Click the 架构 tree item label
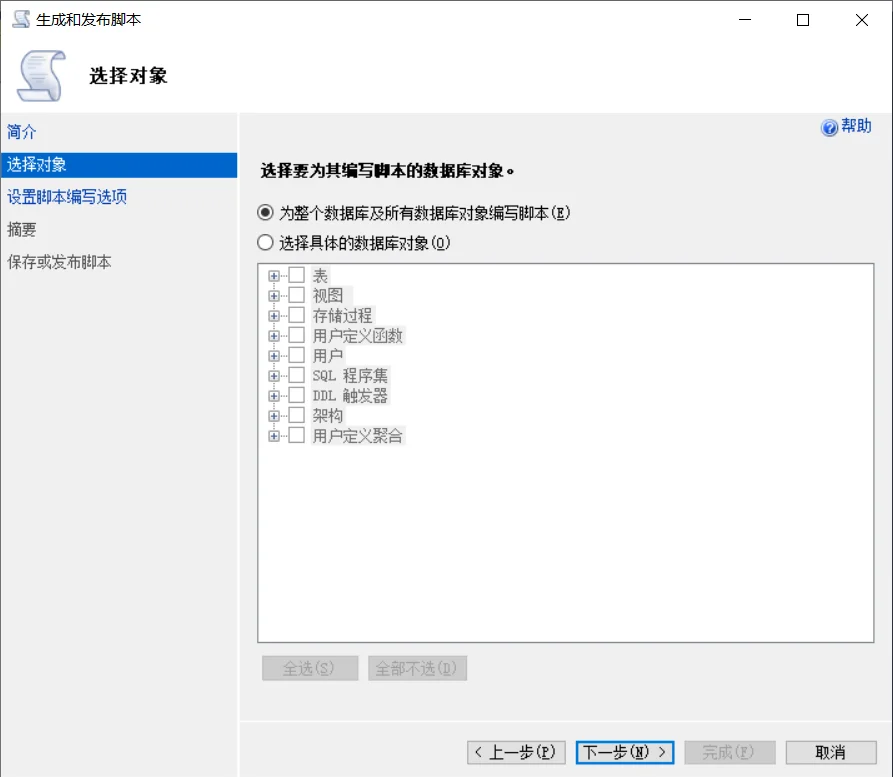 (328, 415)
